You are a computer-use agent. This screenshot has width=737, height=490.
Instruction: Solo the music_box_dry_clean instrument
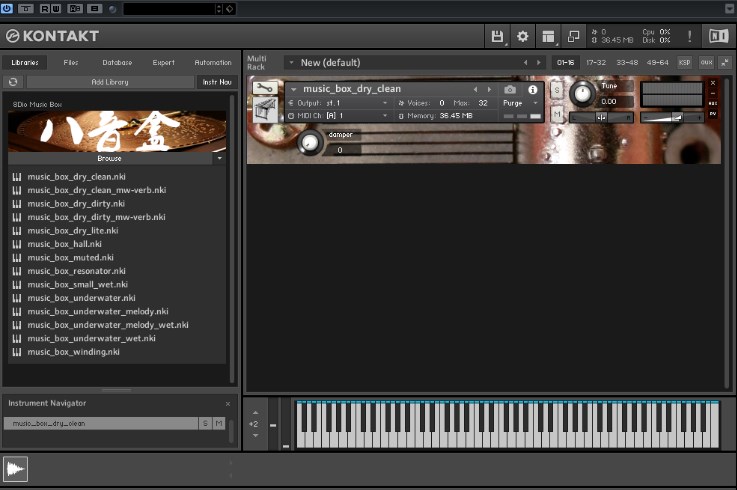[557, 90]
